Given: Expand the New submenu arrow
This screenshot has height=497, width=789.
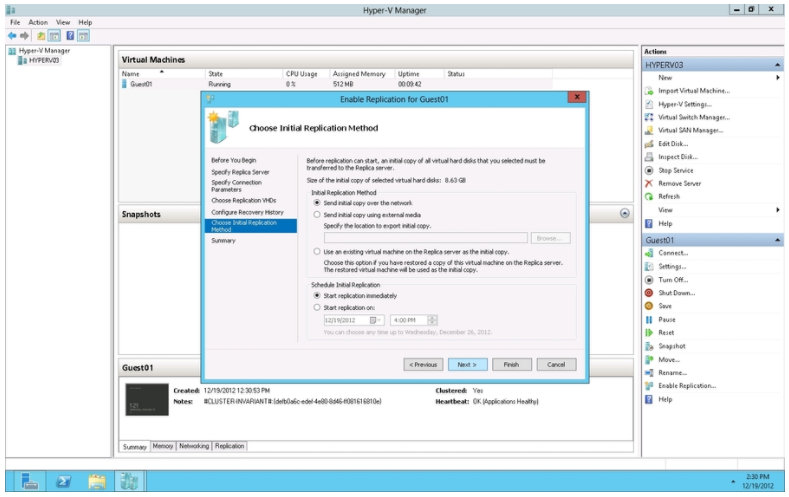Looking at the screenshot, I should click(778, 77).
